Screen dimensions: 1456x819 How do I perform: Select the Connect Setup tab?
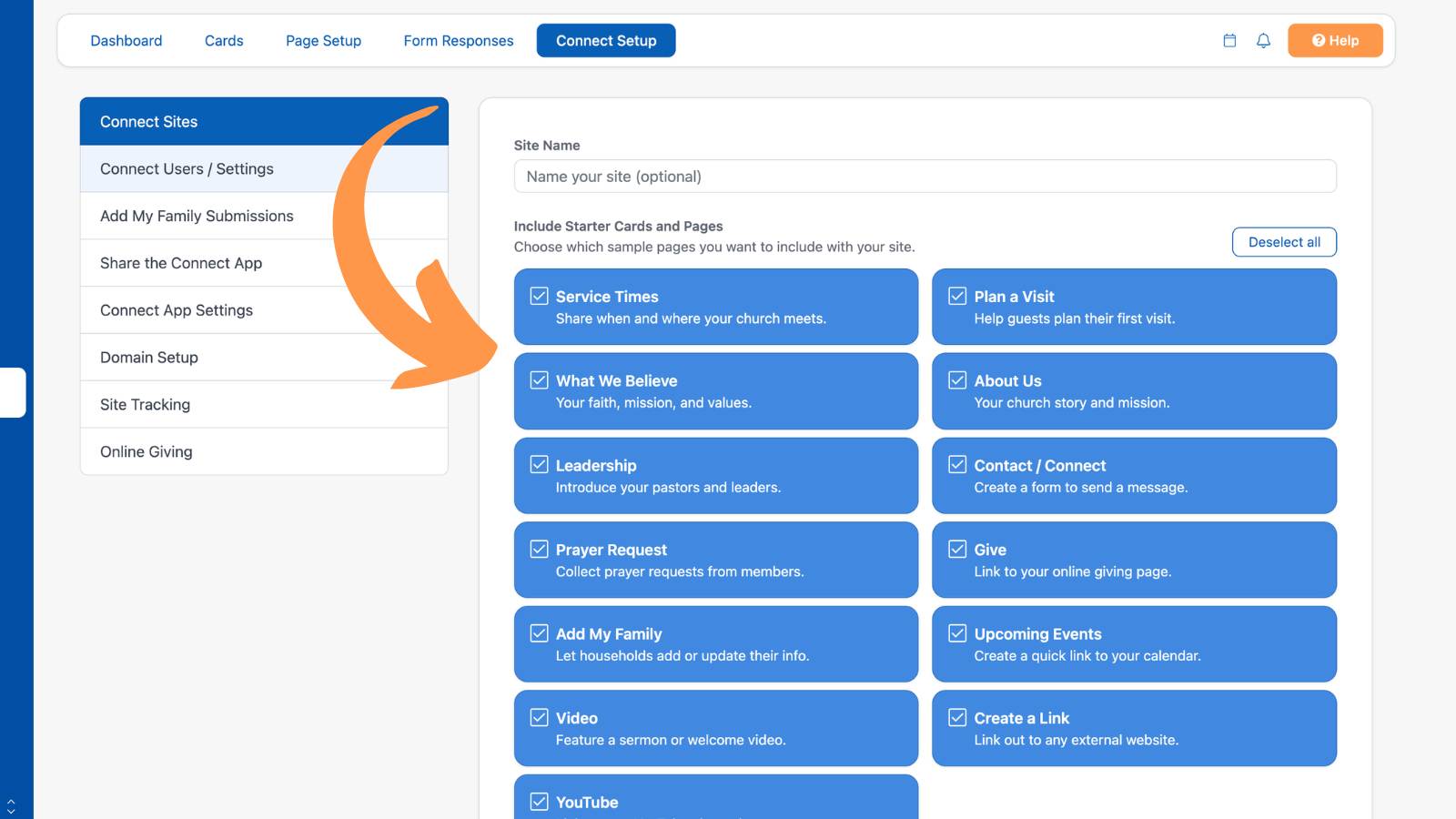point(606,41)
